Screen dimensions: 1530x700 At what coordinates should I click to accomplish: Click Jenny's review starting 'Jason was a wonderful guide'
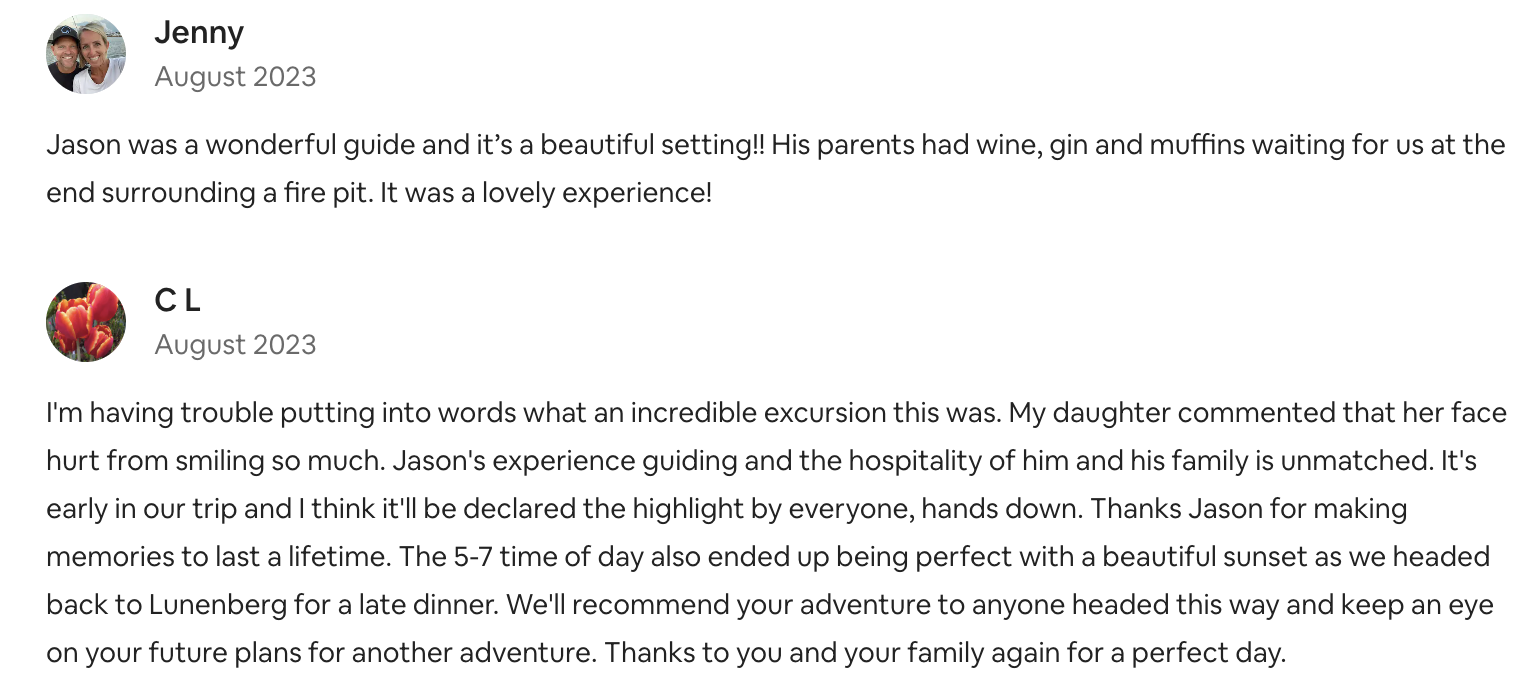click(775, 168)
